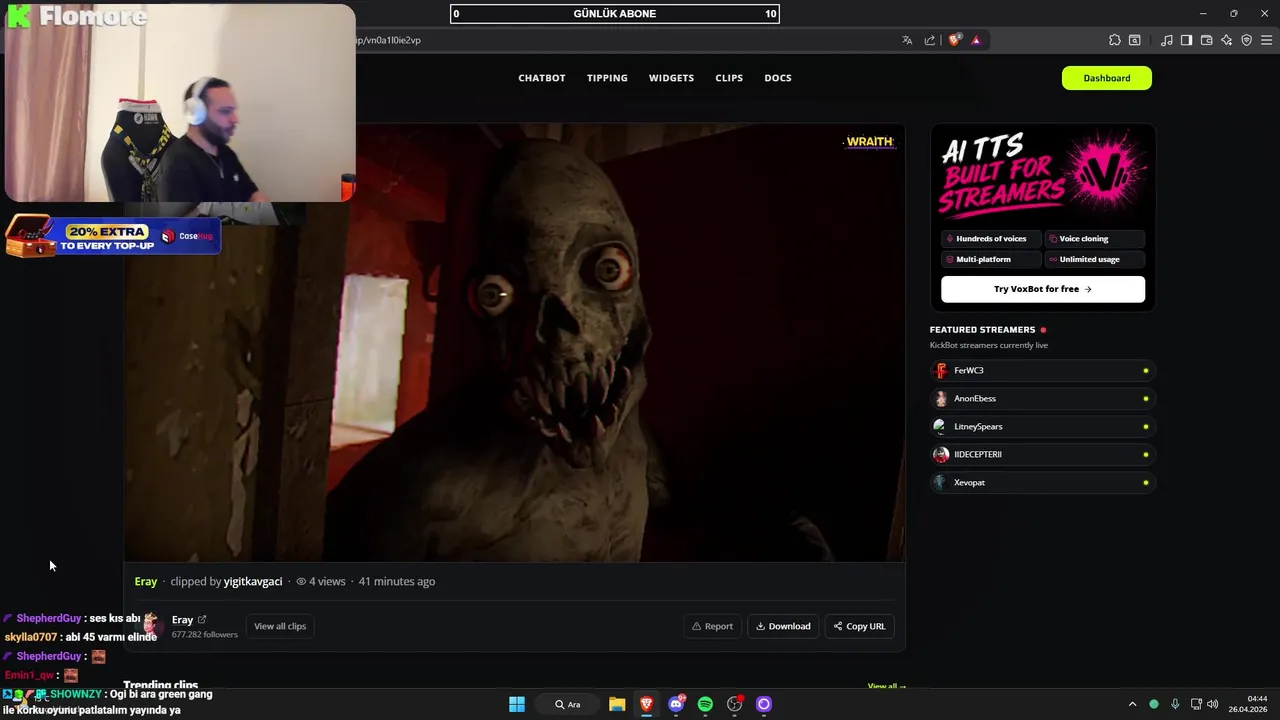
Task: Click the green Dashboard button
Action: [1107, 78]
